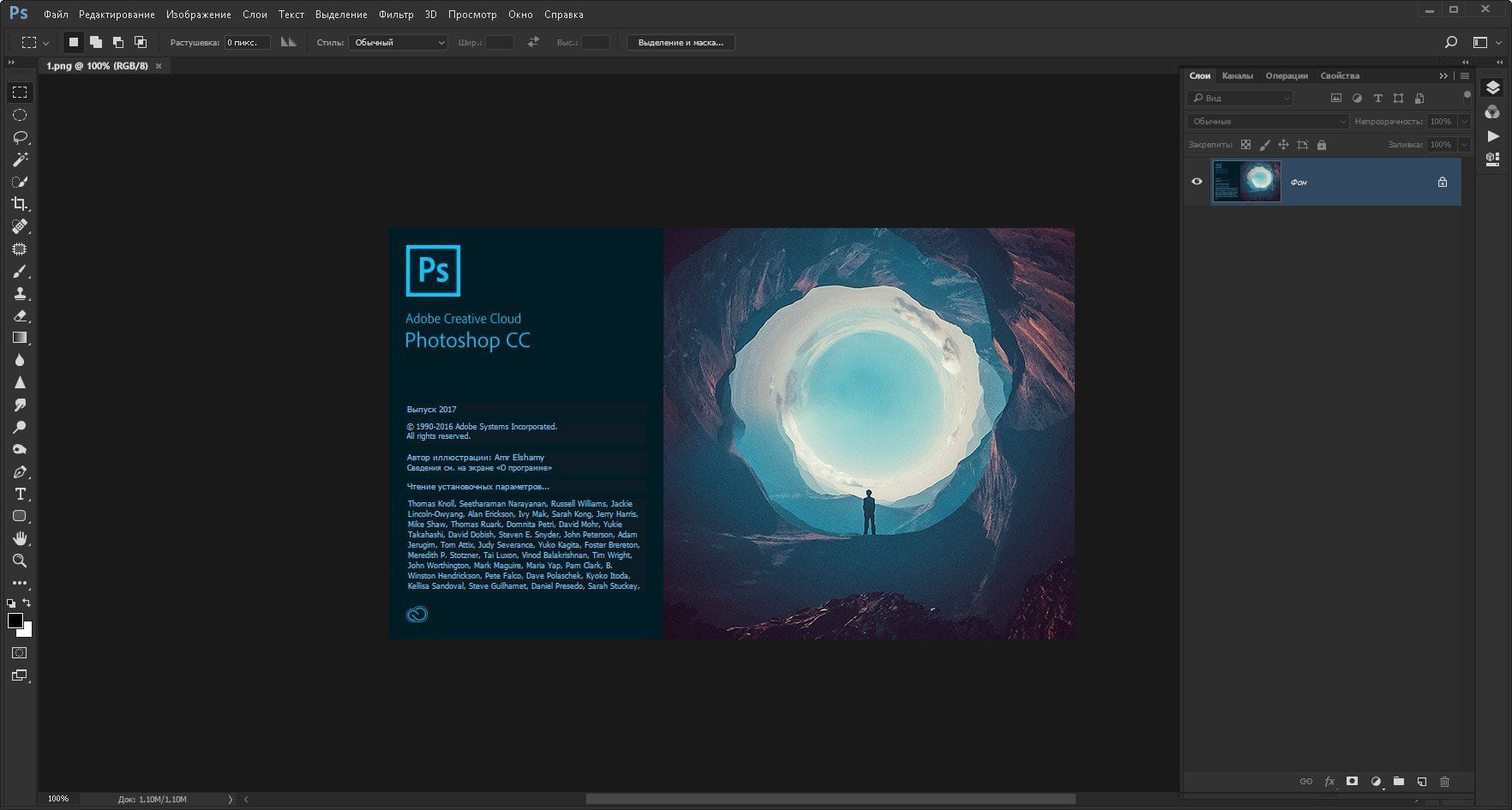Toggle lock all padlock in Закрепить row
This screenshot has height=810, width=1512.
pos(1321,145)
